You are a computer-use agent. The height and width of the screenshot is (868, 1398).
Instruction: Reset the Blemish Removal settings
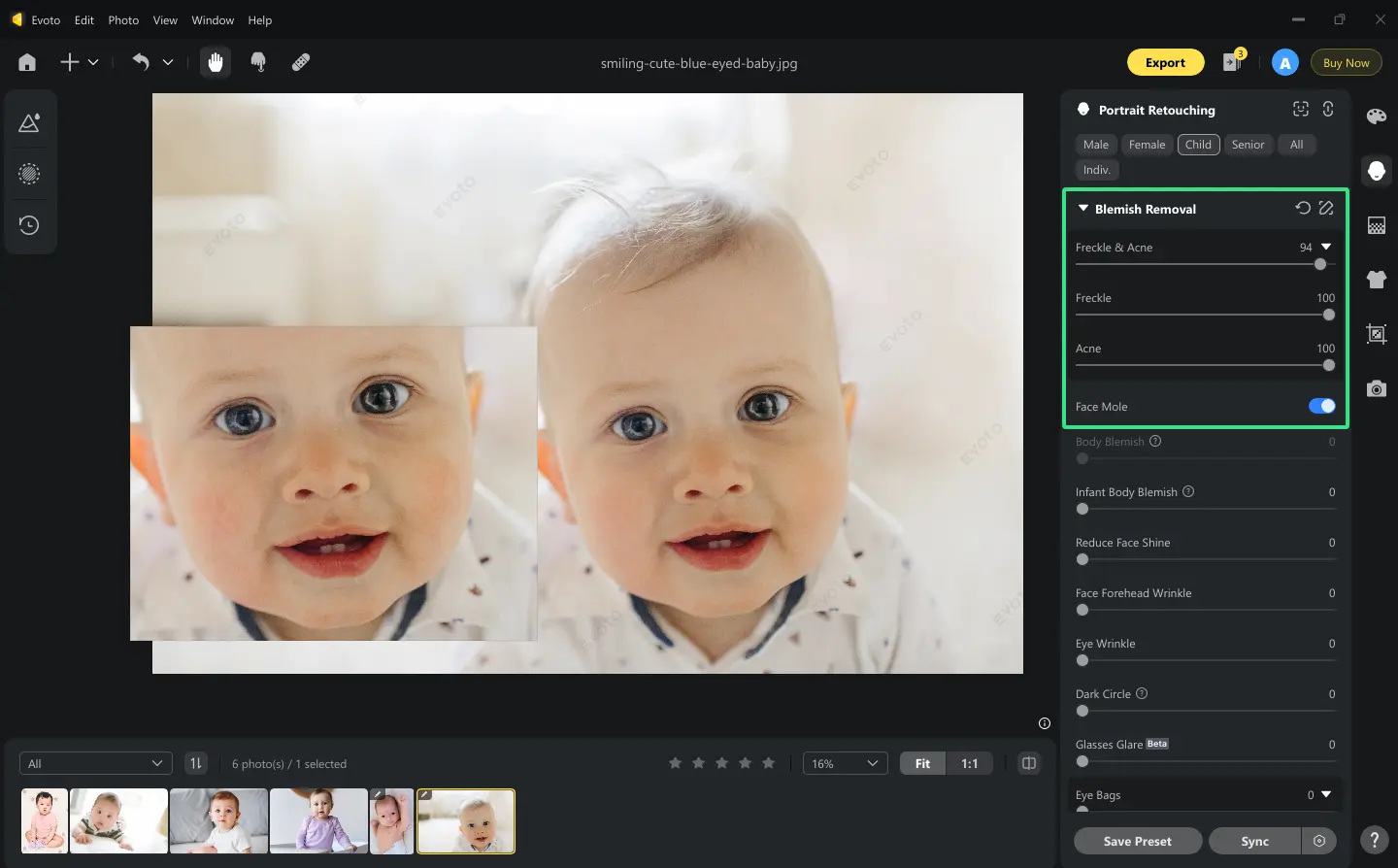[x=1302, y=207]
